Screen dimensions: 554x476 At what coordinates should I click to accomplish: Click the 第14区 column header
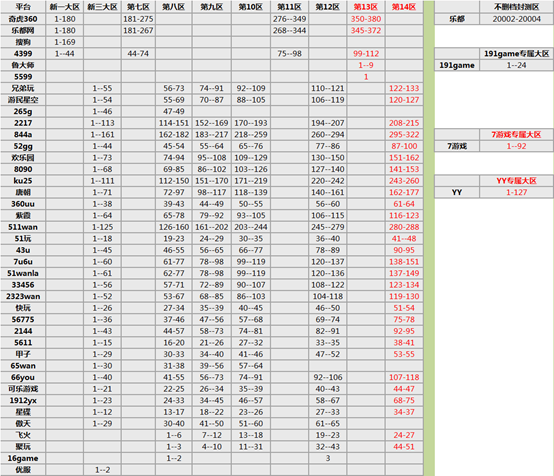pyautogui.click(x=404, y=7)
